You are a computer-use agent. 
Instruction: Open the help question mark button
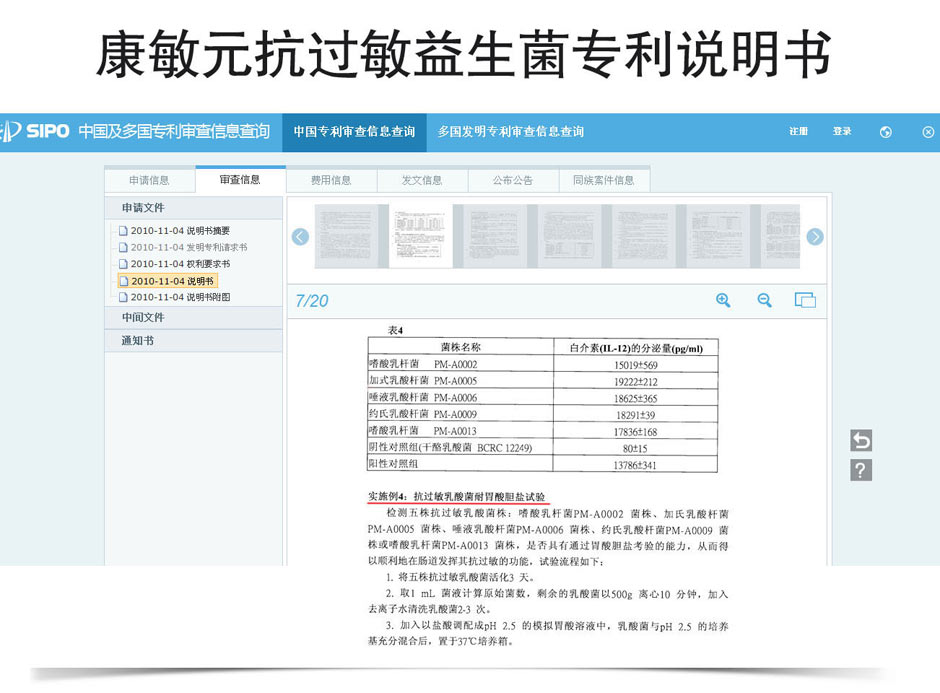click(x=861, y=470)
